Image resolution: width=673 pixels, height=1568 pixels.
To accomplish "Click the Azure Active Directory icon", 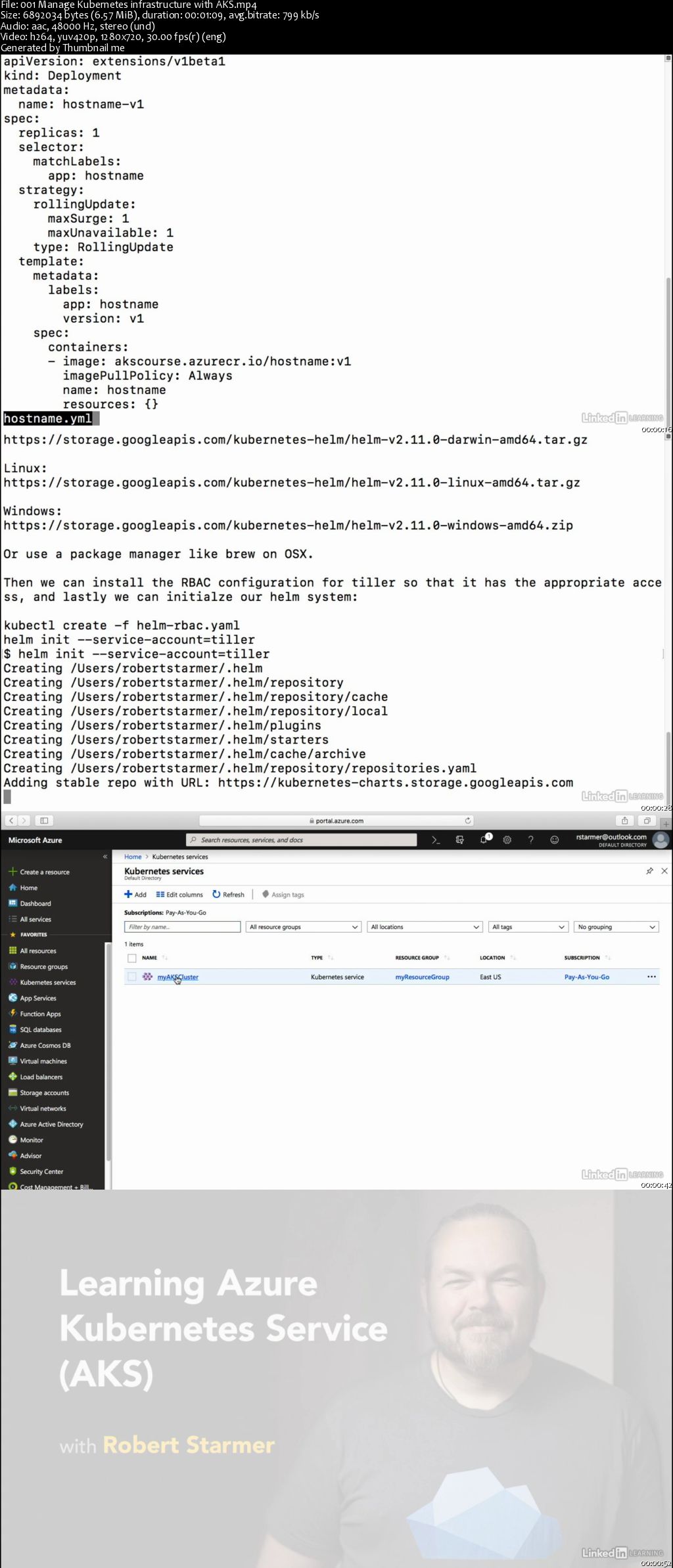I will 12,1124.
